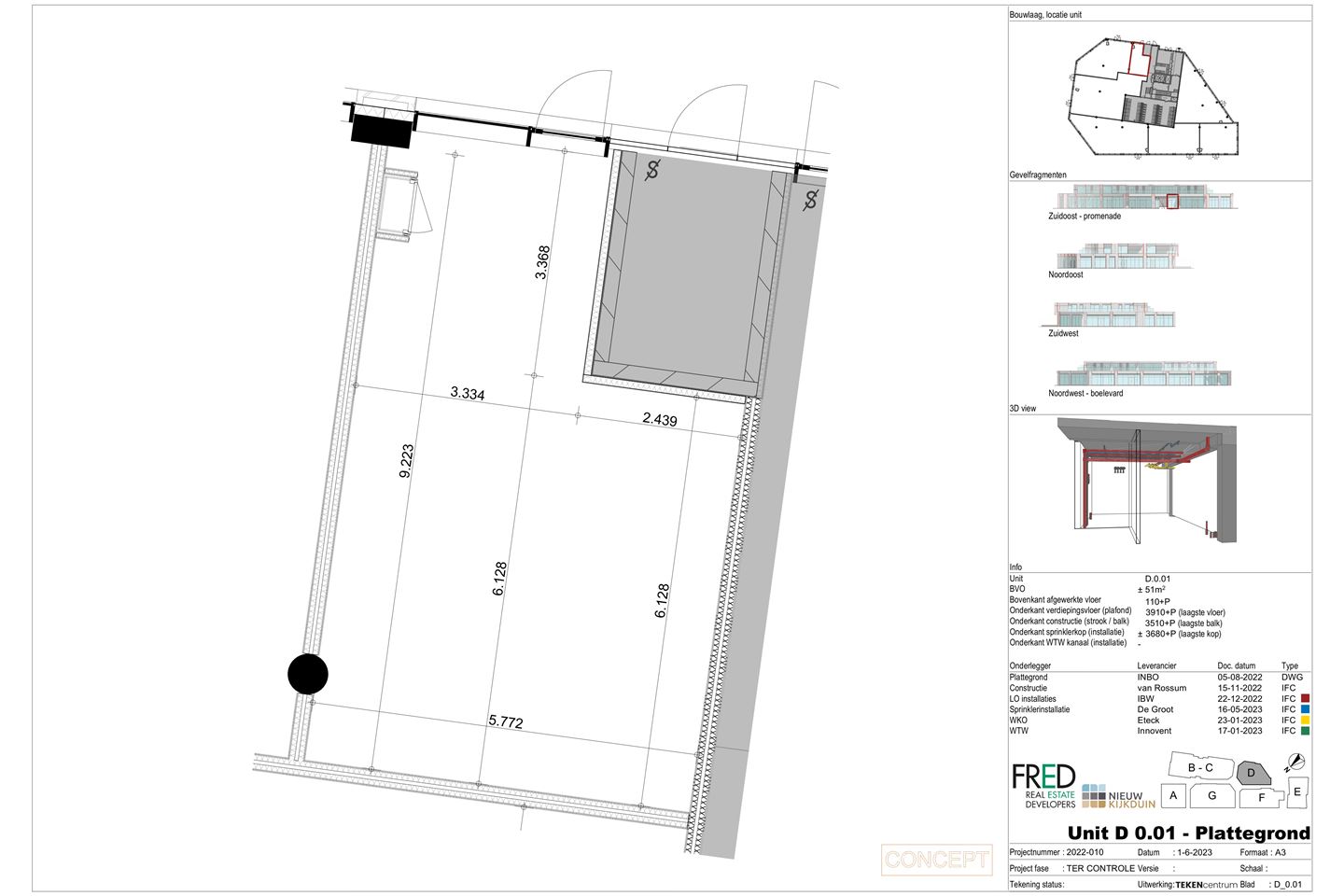1344x896 pixels.
Task: Select building block A in the site key
Action: [1174, 795]
